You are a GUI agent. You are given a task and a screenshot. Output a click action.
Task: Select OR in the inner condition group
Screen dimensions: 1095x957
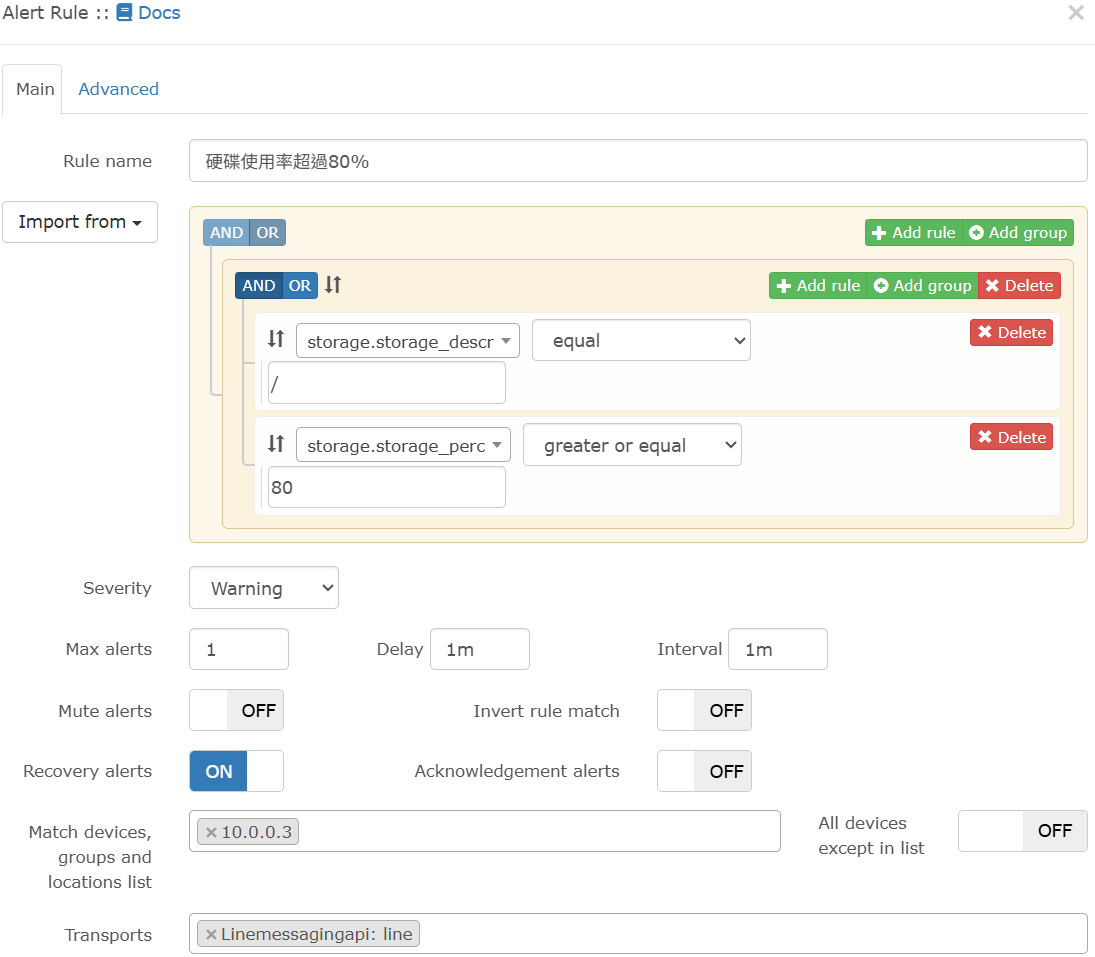coord(300,285)
